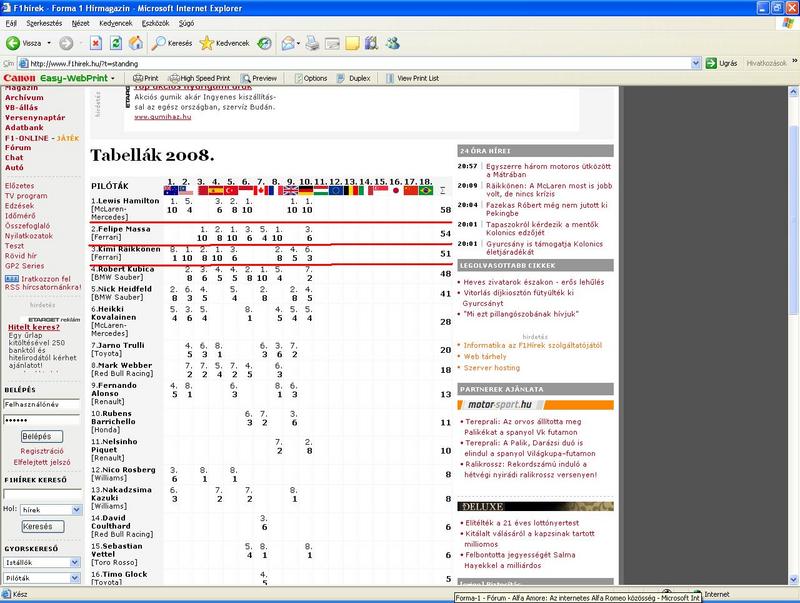Expand the address bar URL dropdown

696,63
